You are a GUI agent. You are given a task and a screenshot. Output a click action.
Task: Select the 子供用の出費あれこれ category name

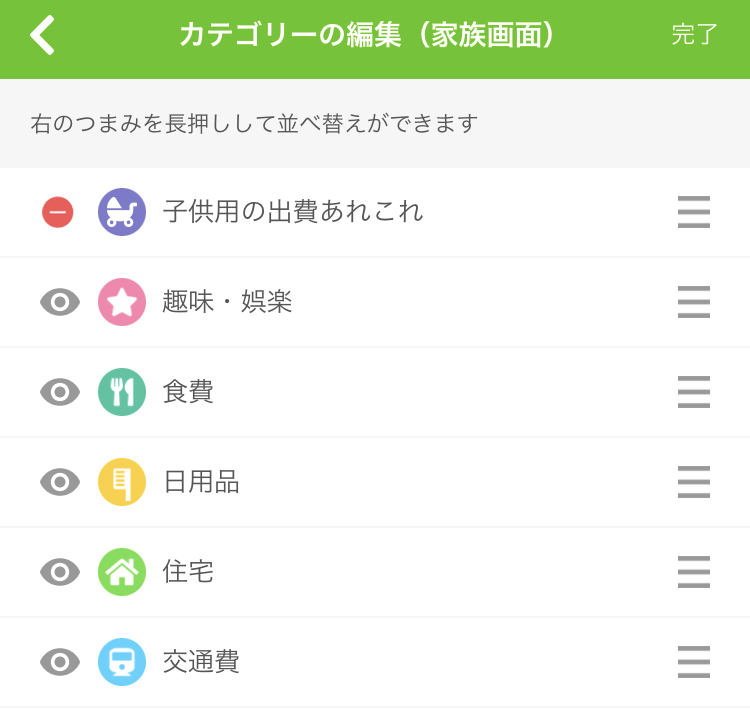pos(293,211)
